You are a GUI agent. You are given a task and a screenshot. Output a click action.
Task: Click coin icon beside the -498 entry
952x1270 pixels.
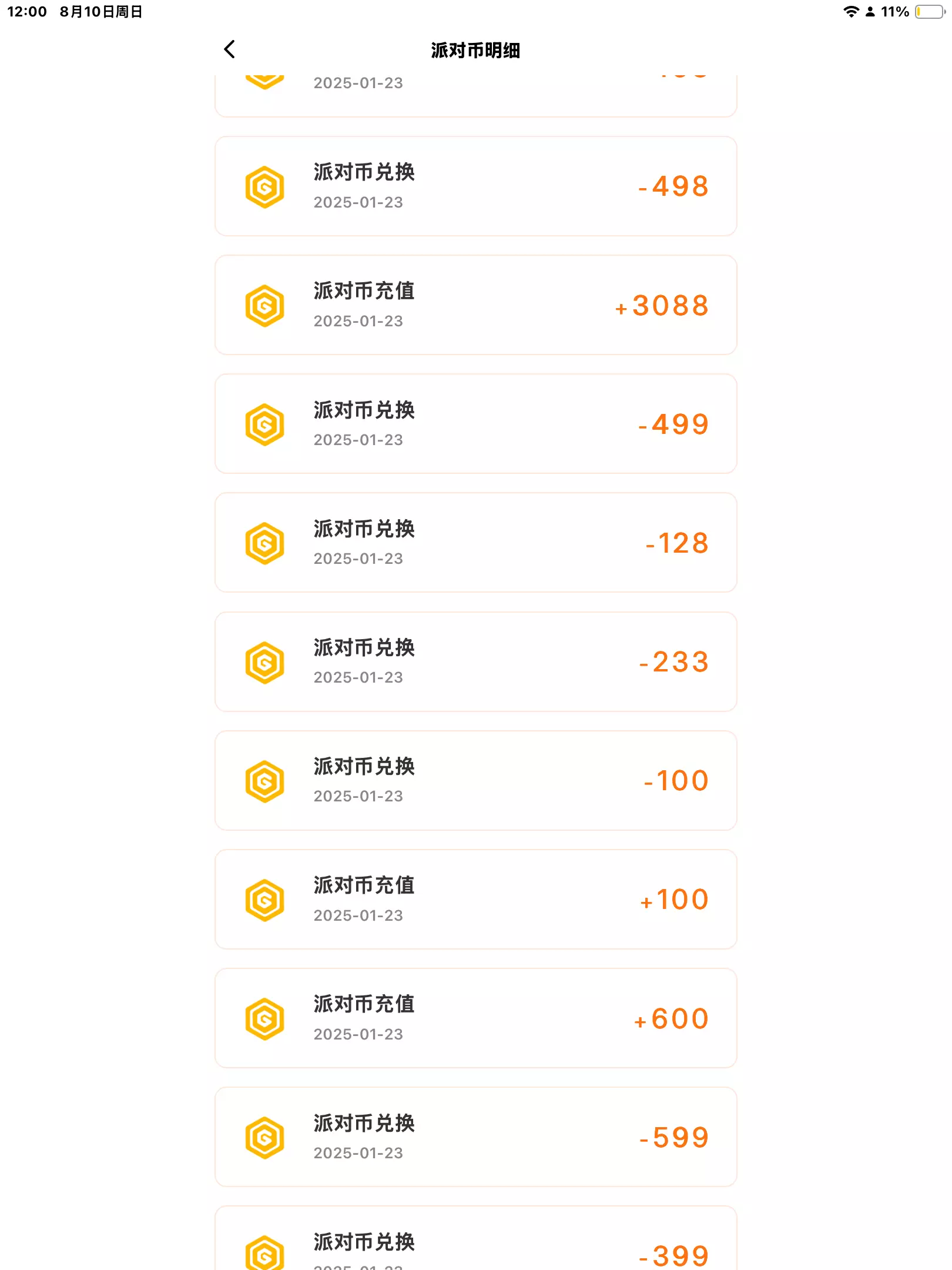pyautogui.click(x=264, y=187)
